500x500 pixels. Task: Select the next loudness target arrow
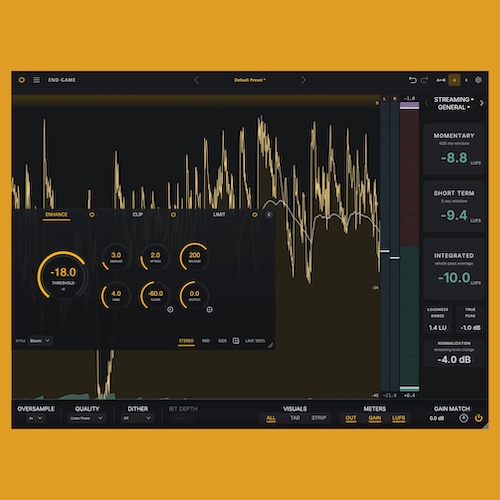click(x=482, y=103)
